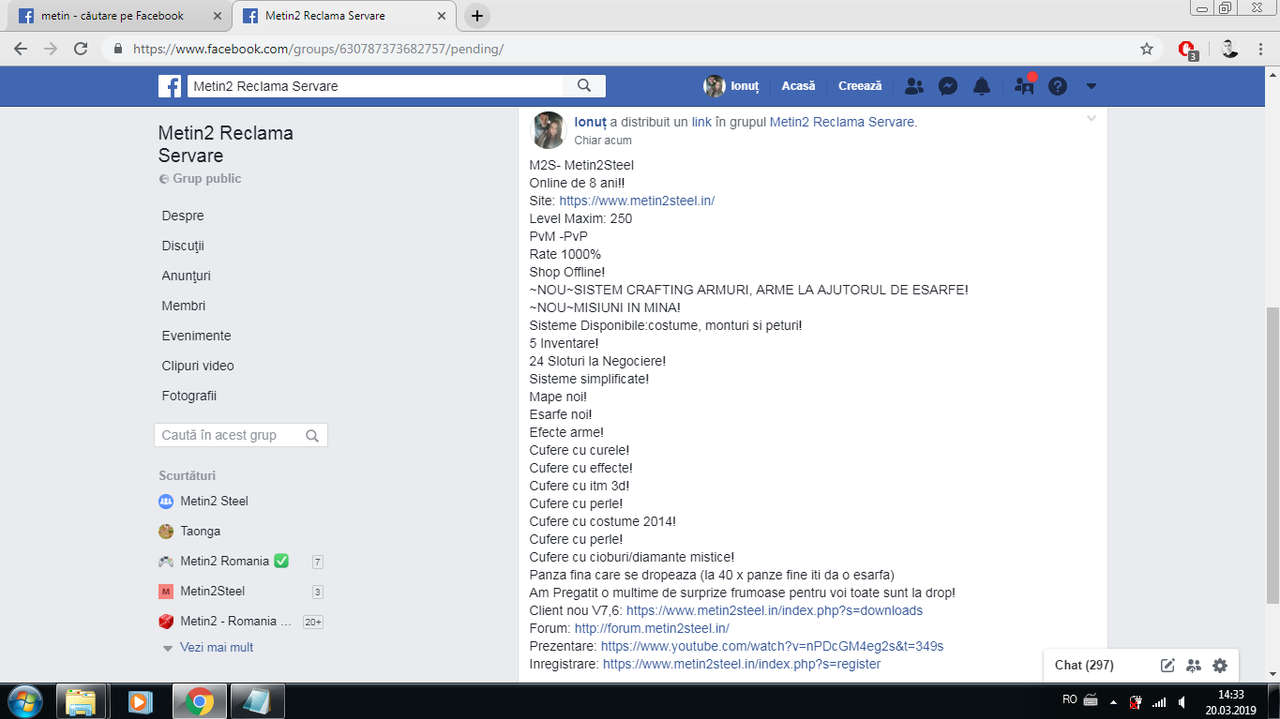
Task: Open chat settings gear icon
Action: pyautogui.click(x=1219, y=665)
